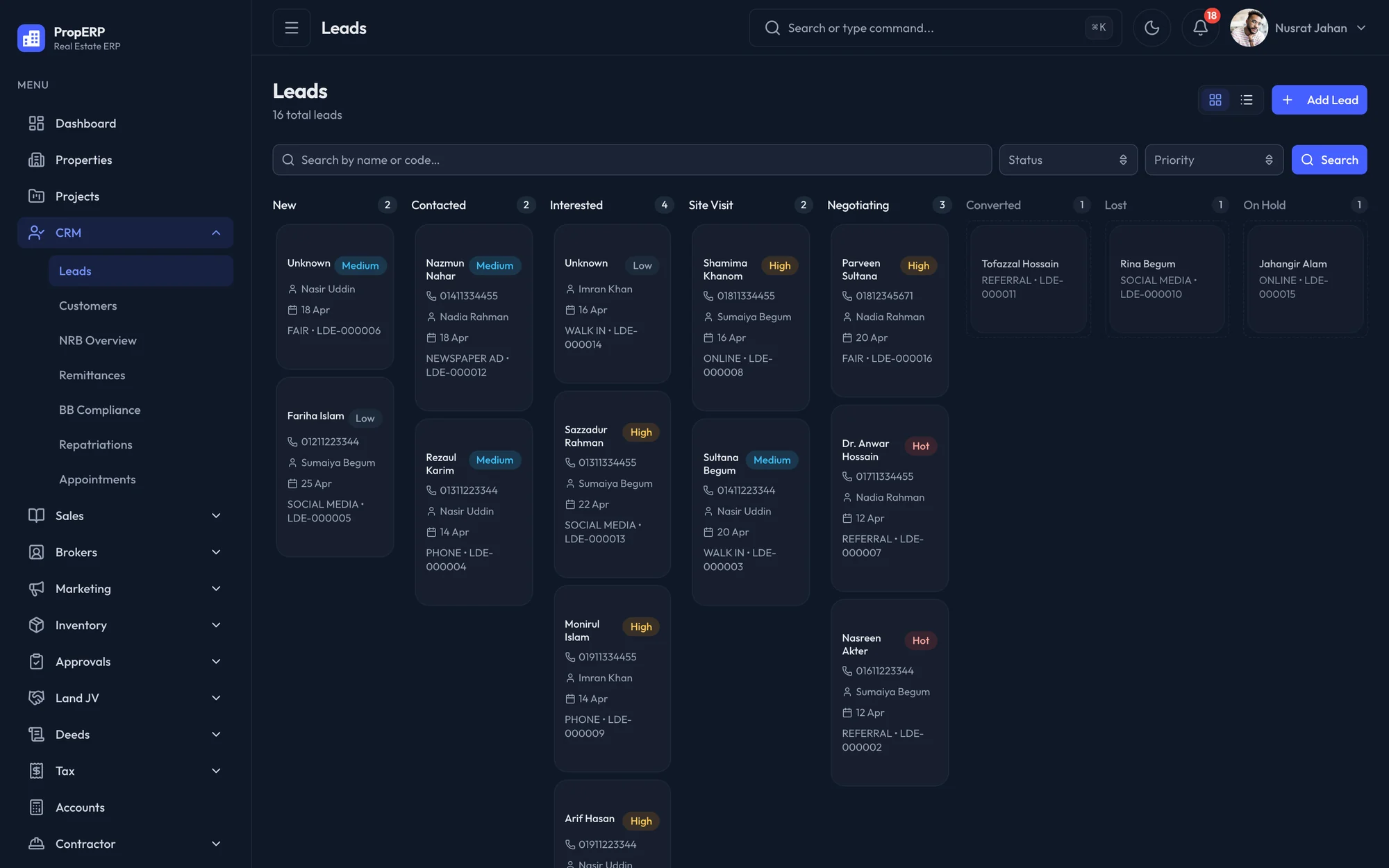
Task: Open the Status filter dropdown
Action: (x=1068, y=160)
